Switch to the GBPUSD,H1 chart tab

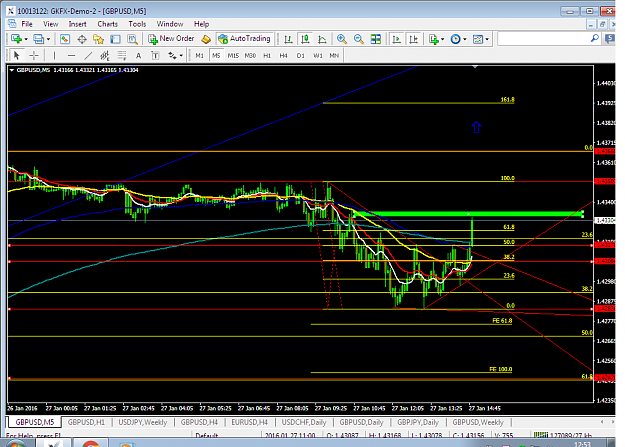pyautogui.click(x=86, y=422)
